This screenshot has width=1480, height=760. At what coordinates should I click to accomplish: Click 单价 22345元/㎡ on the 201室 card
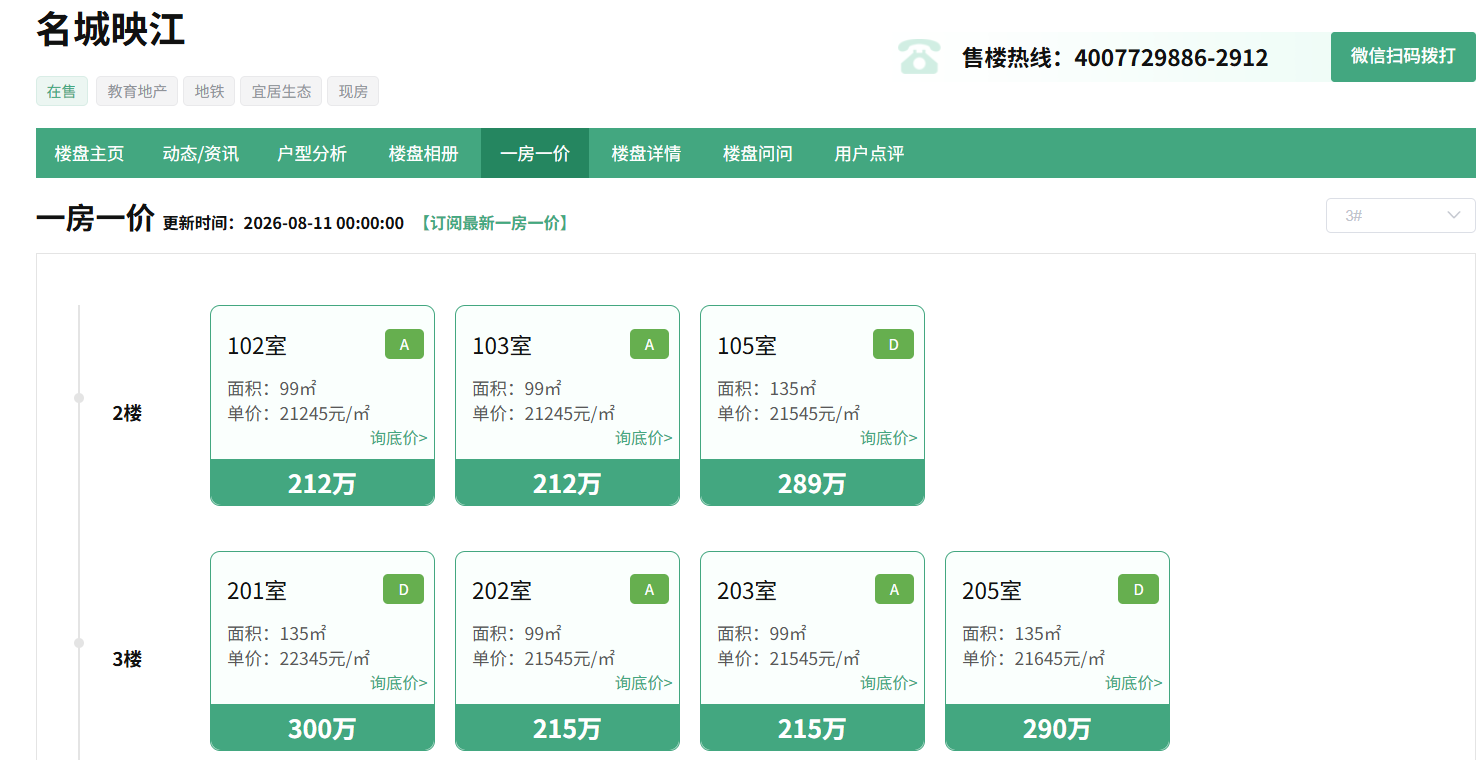pos(299,659)
